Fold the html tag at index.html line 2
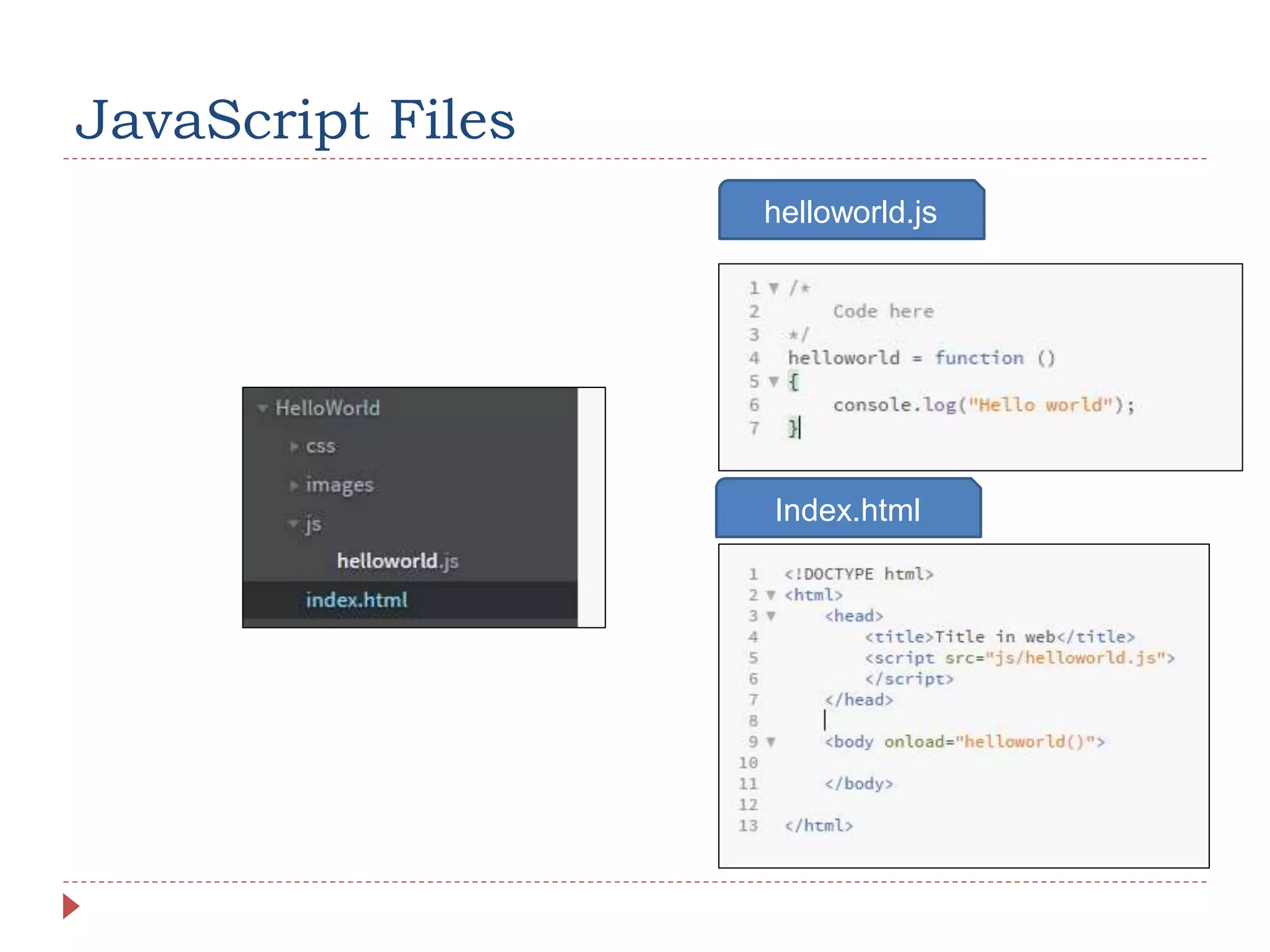Screen dimensions: 1270x952 tap(771, 595)
